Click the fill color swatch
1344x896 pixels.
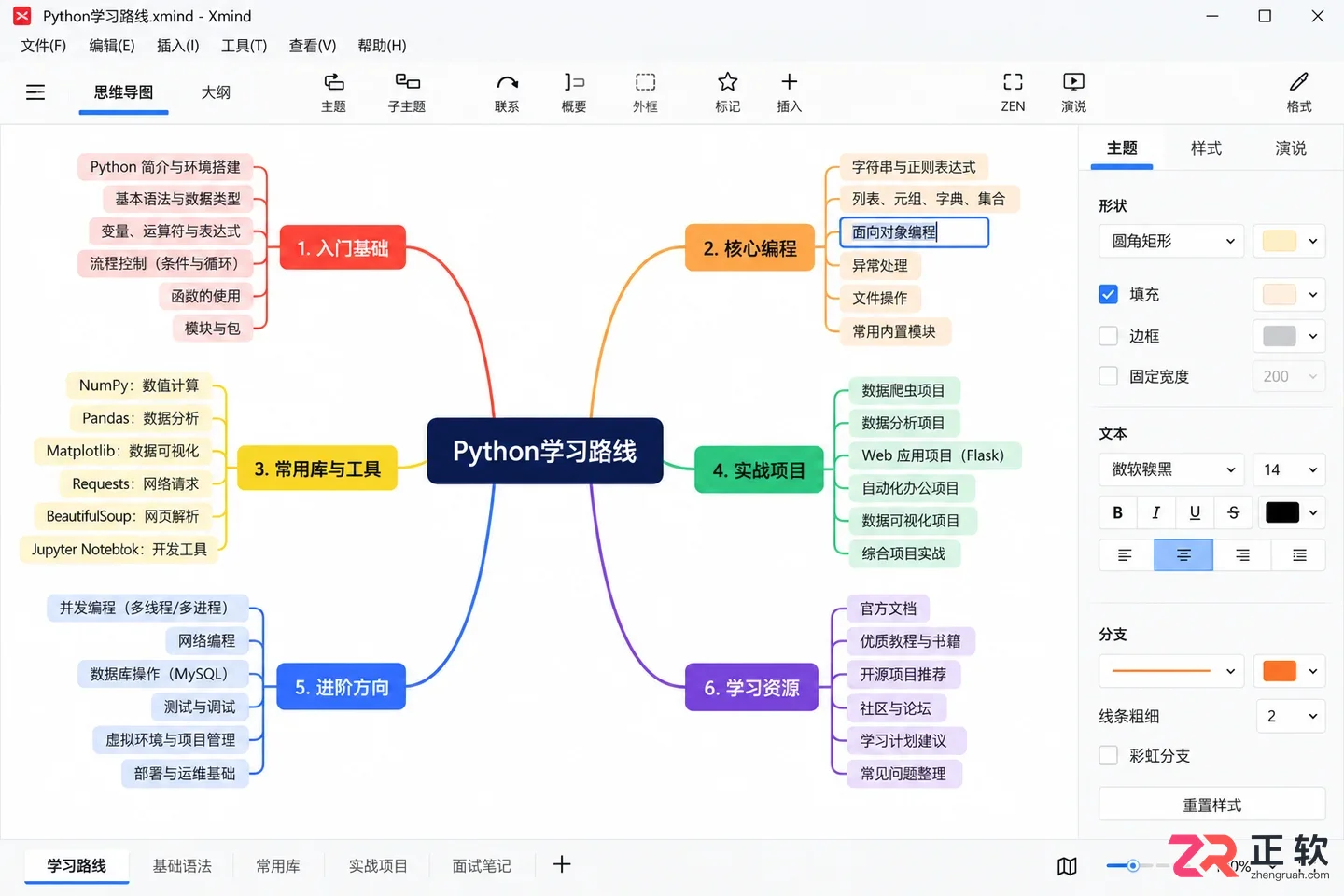point(1279,295)
